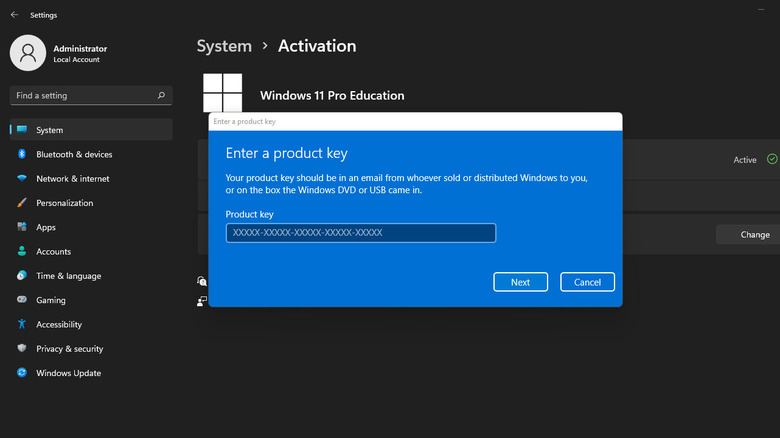Navigate to Gaming settings
The image size is (780, 438).
[x=51, y=300]
